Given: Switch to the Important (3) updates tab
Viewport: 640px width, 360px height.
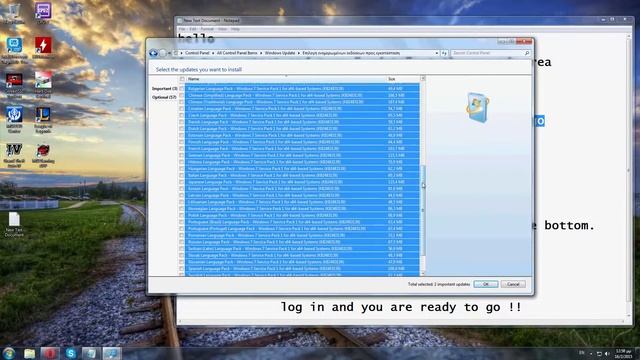Looking at the screenshot, I should tap(164, 89).
